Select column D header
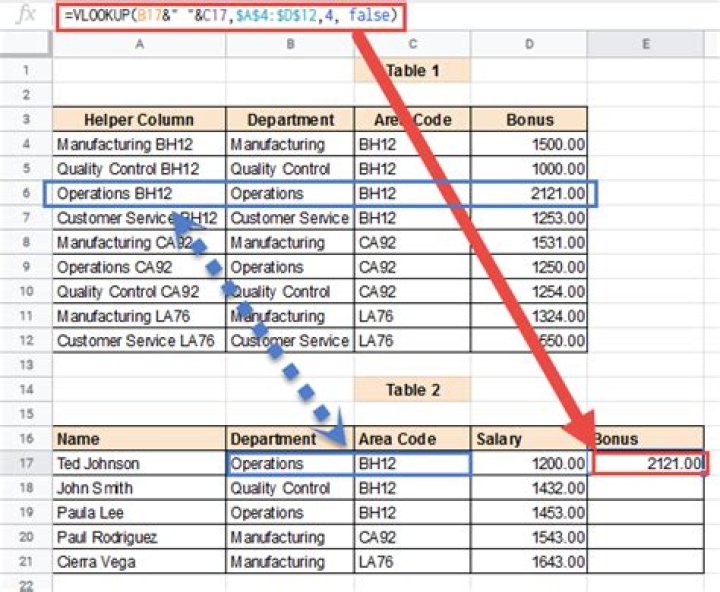The height and width of the screenshot is (592, 720). [x=529, y=44]
